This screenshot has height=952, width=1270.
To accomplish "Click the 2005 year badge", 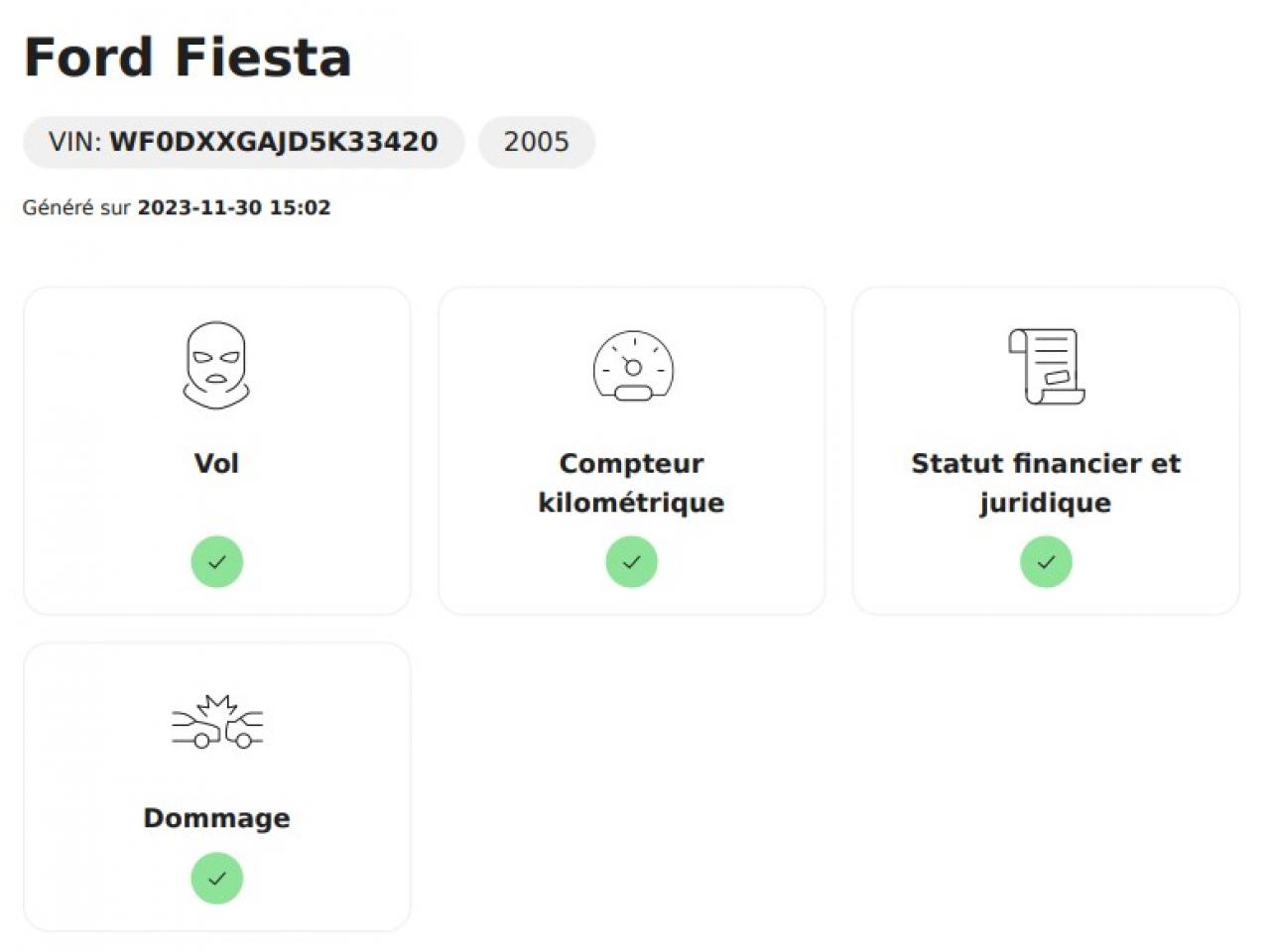I will 536,142.
